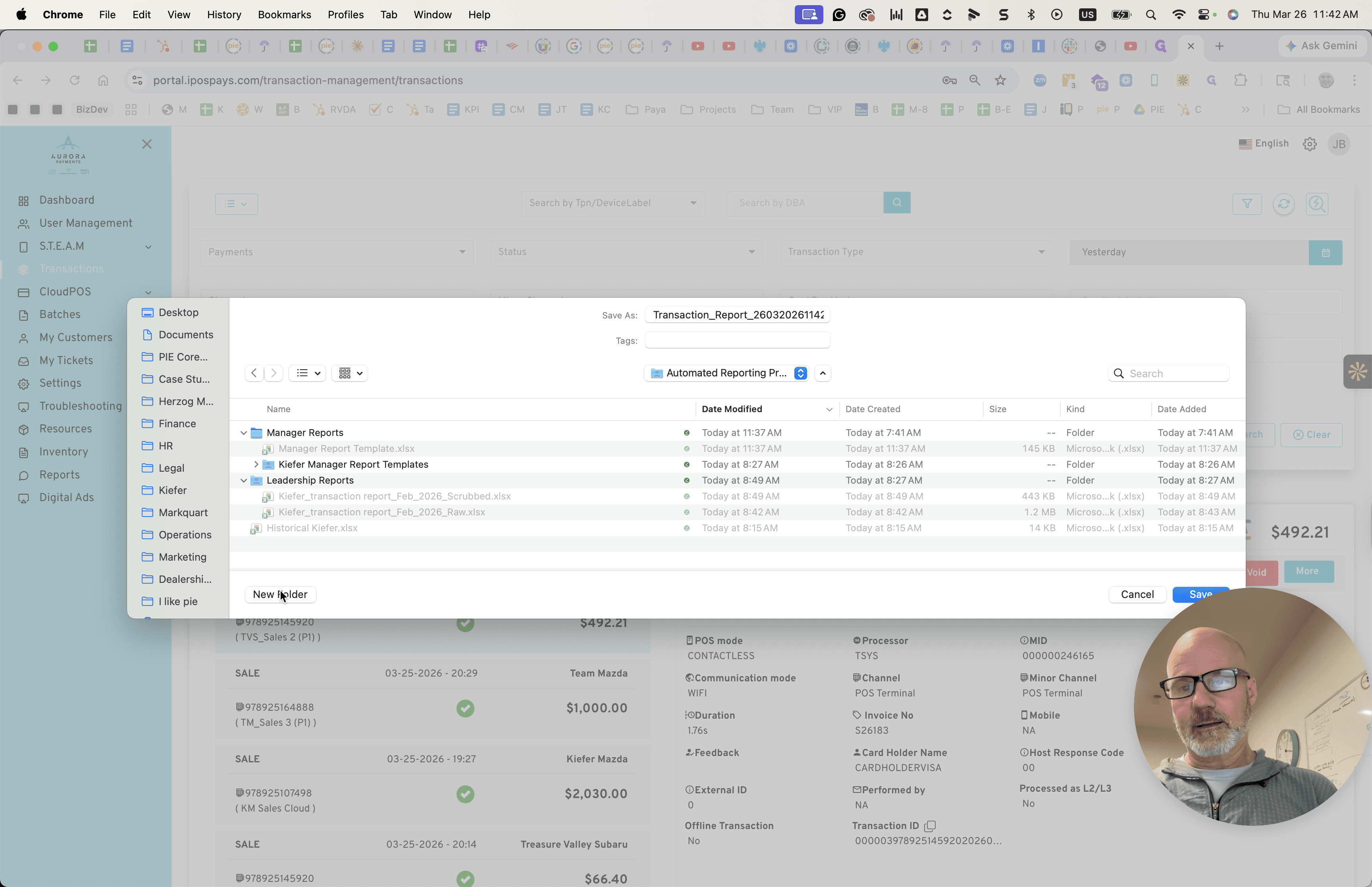Select Documents in the dialog sidebar

[x=178, y=335]
